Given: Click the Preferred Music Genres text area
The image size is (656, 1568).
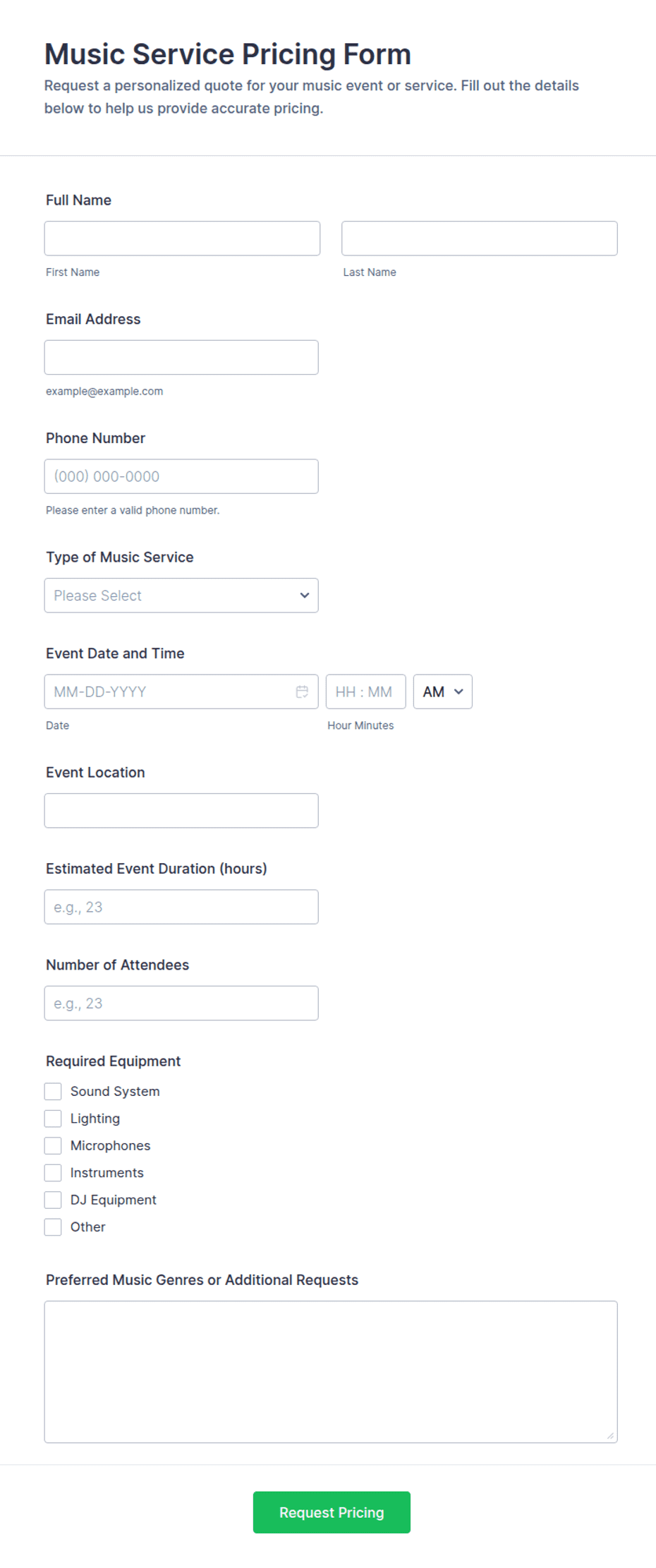Looking at the screenshot, I should point(331,1372).
